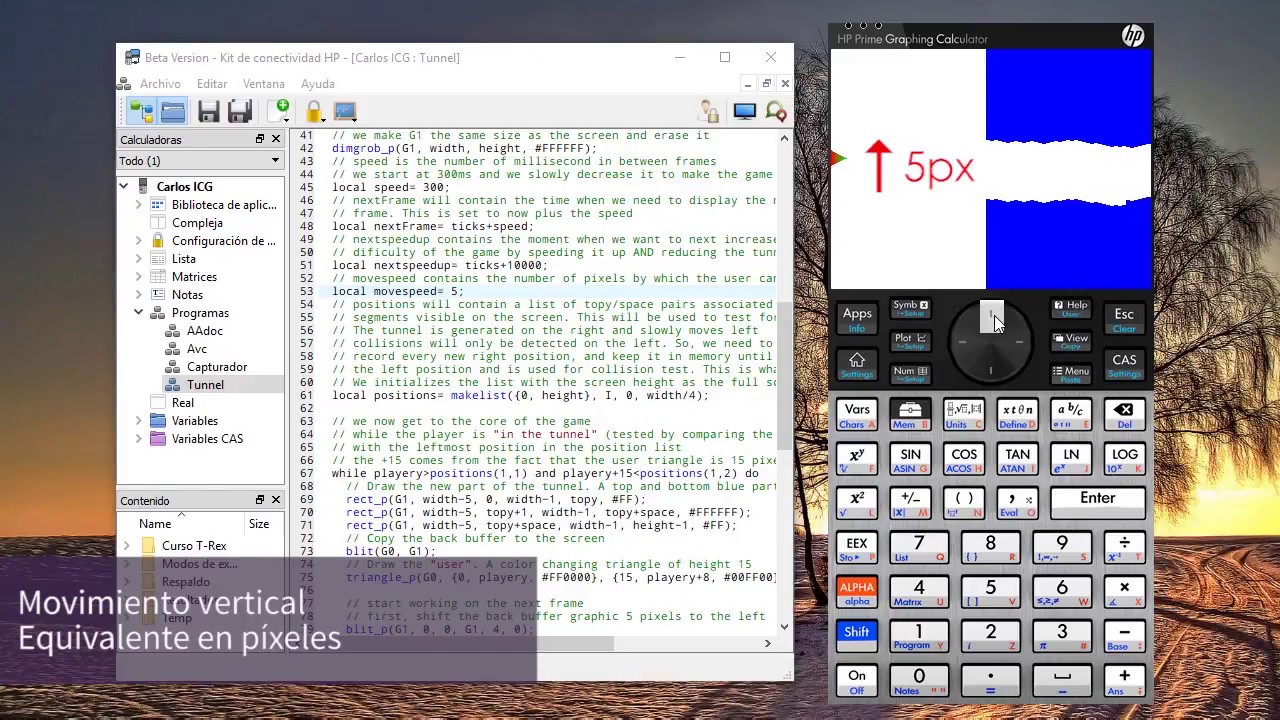Click the calculator fraction a b/c key
The width and height of the screenshot is (1280, 720).
click(1070, 413)
